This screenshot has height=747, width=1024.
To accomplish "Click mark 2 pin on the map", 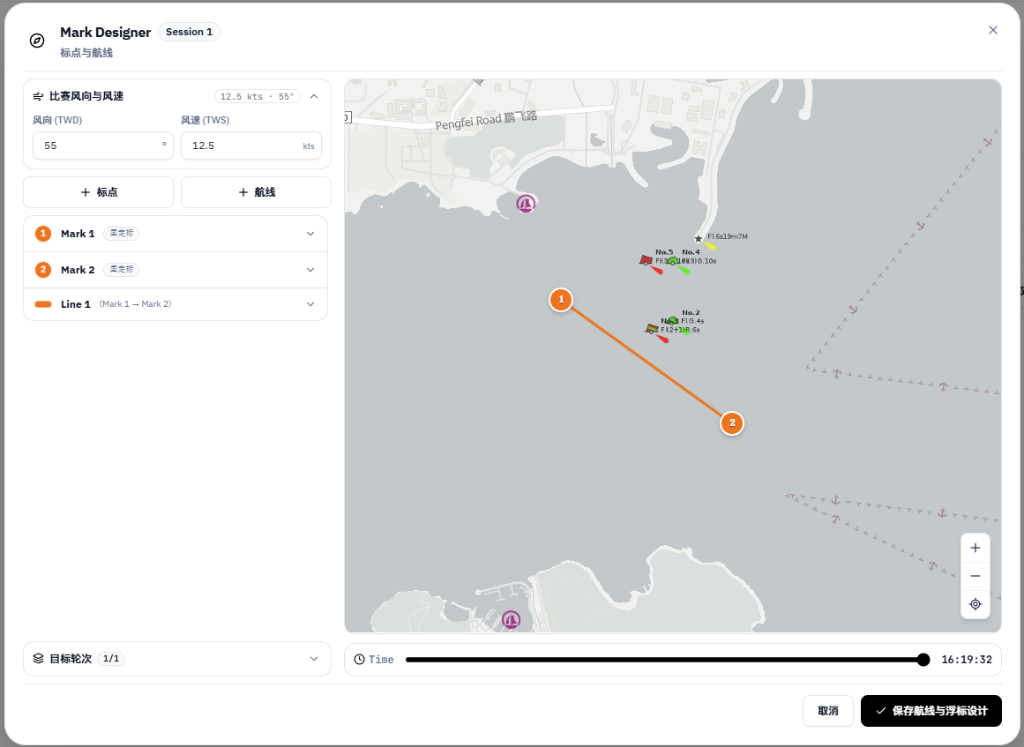I will pyautogui.click(x=732, y=423).
